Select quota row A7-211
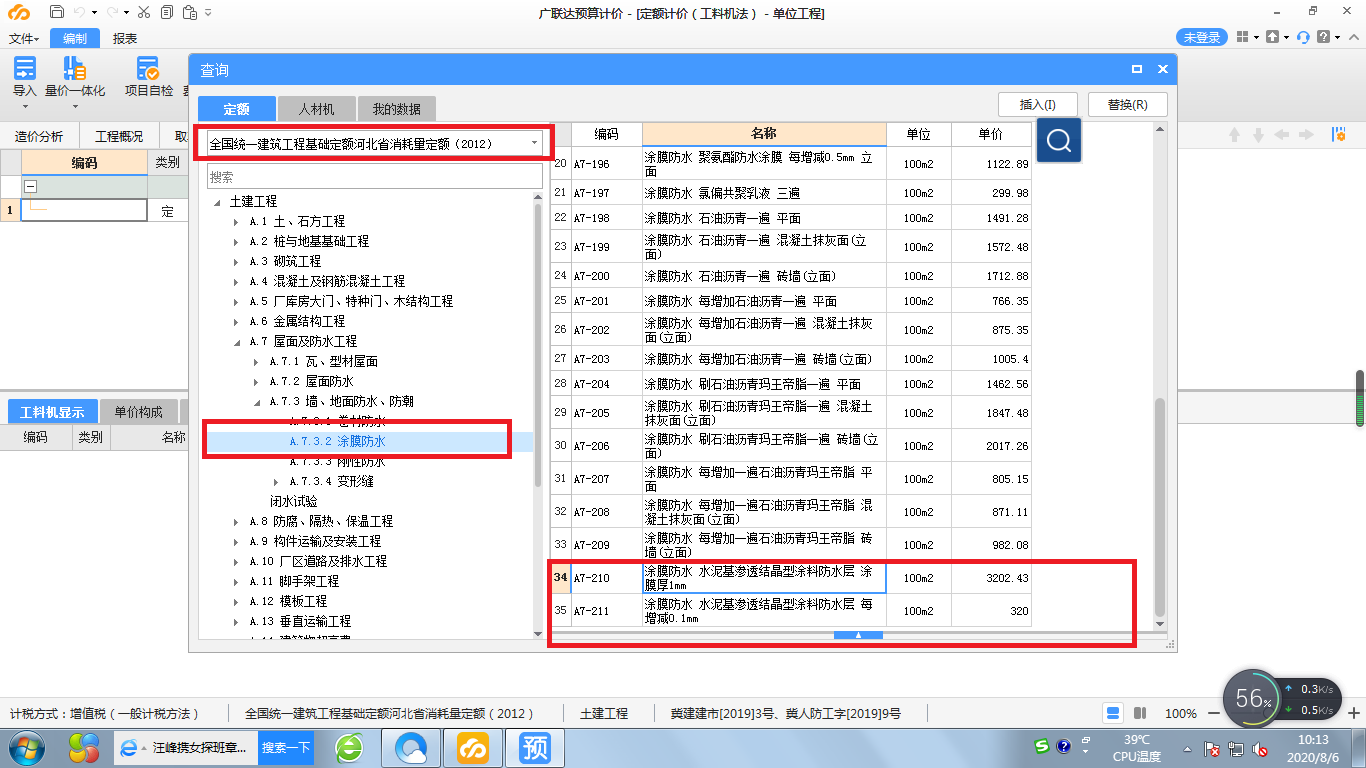1366x768 pixels. (x=790, y=611)
